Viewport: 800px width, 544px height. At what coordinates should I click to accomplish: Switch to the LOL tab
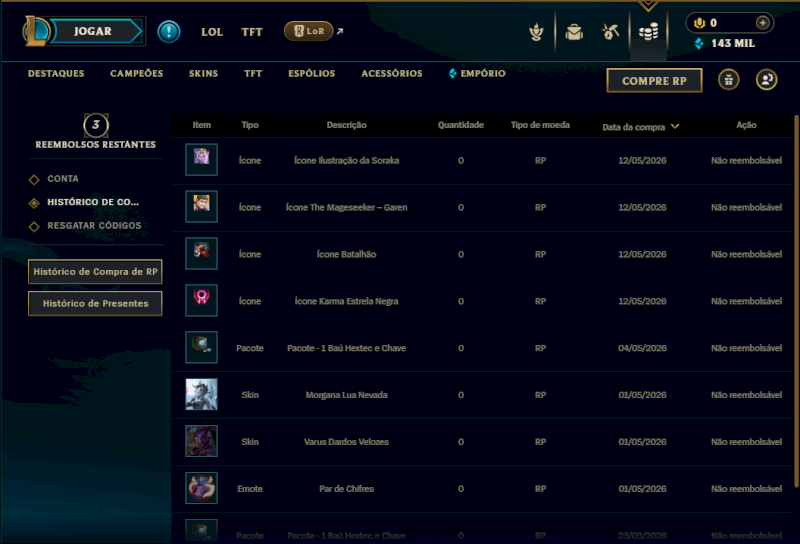[212, 32]
